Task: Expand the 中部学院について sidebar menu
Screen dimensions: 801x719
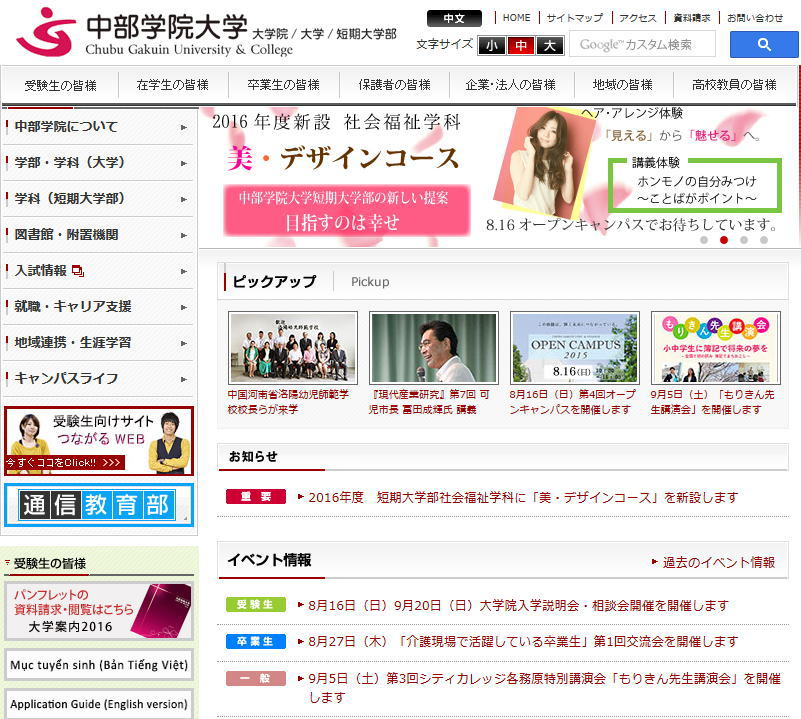Action: [98, 127]
